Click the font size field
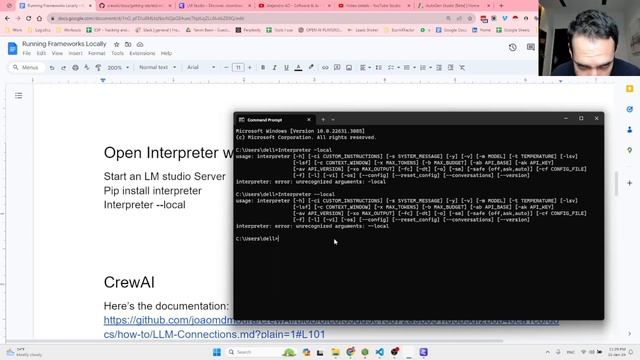This screenshot has height=360, width=640. [x=238, y=68]
